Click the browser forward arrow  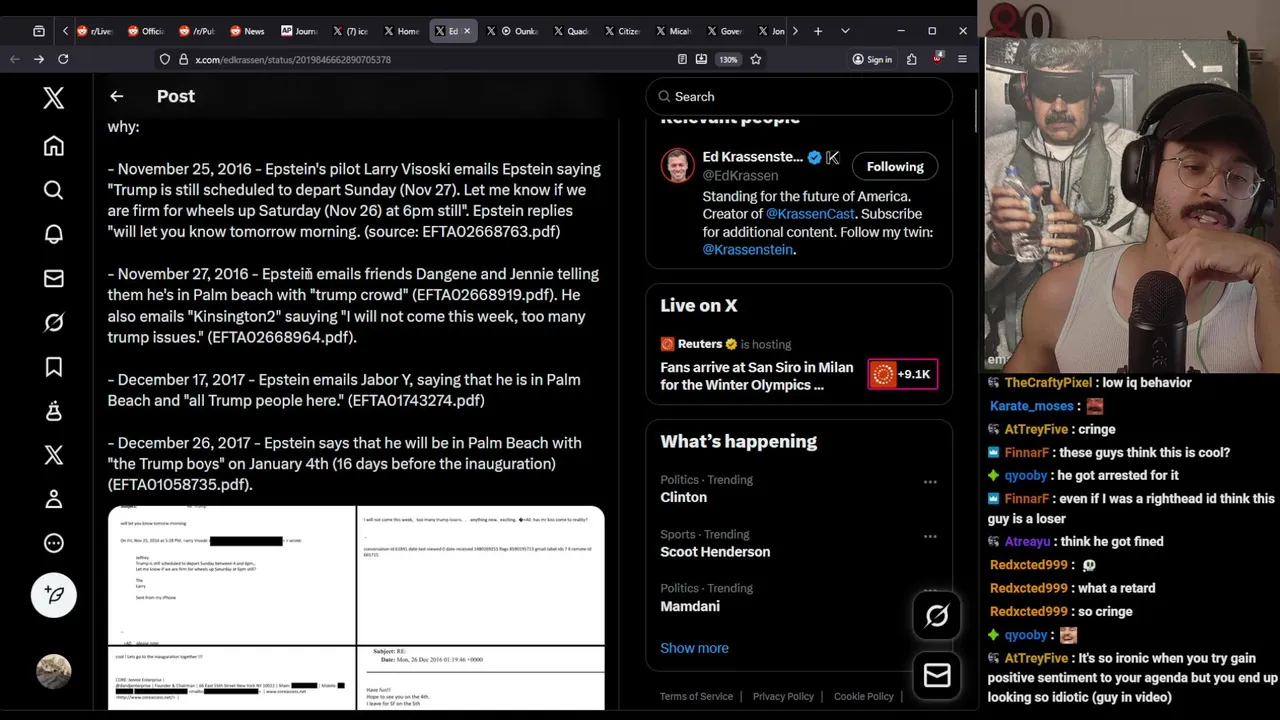click(39, 59)
